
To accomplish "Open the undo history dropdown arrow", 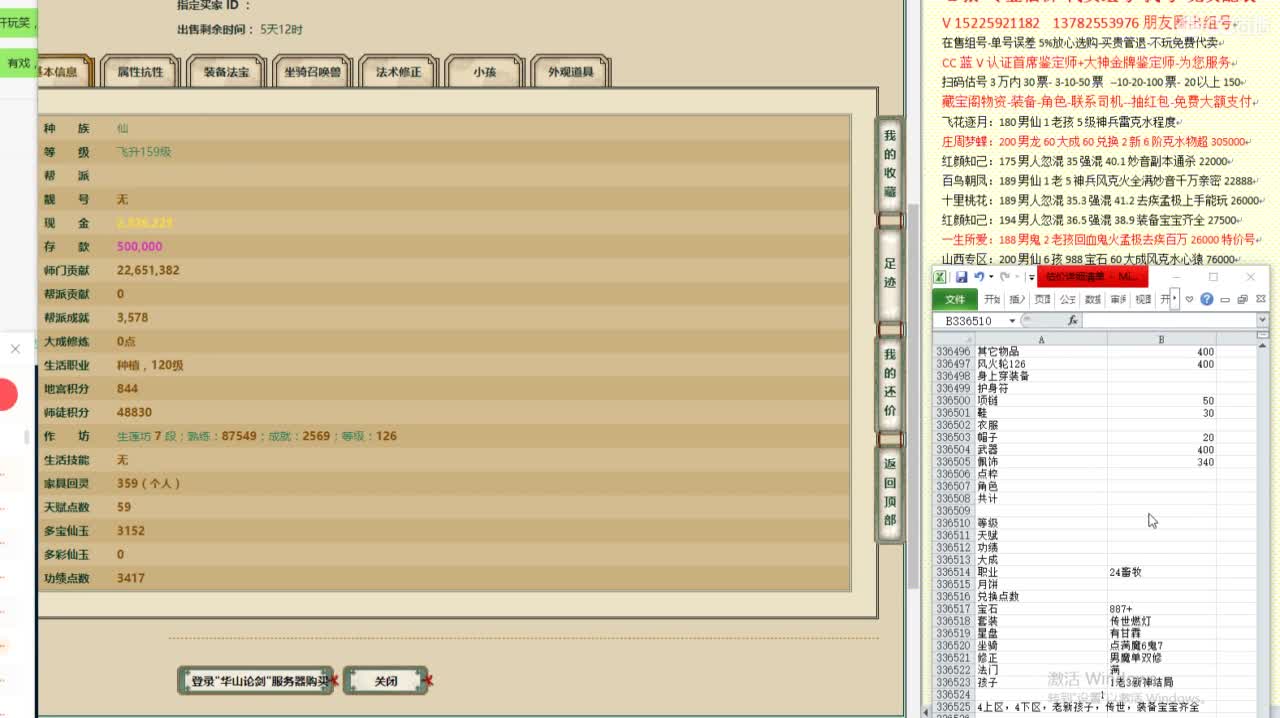I will pyautogui.click(x=990, y=277).
